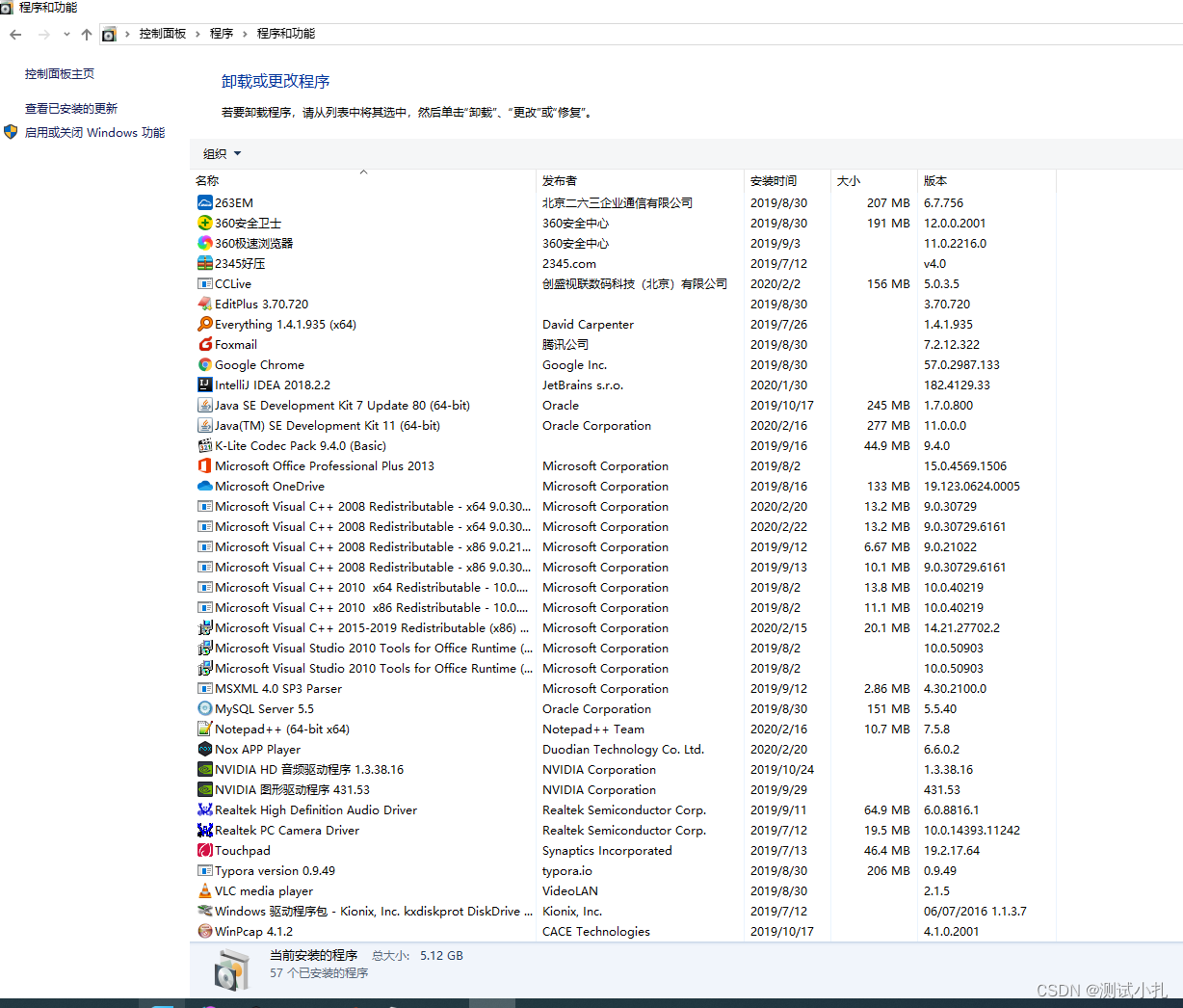Select NVIDIA 图形驱动程序 431.53 entry
The width and height of the screenshot is (1183, 1008).
pyautogui.click(x=624, y=789)
